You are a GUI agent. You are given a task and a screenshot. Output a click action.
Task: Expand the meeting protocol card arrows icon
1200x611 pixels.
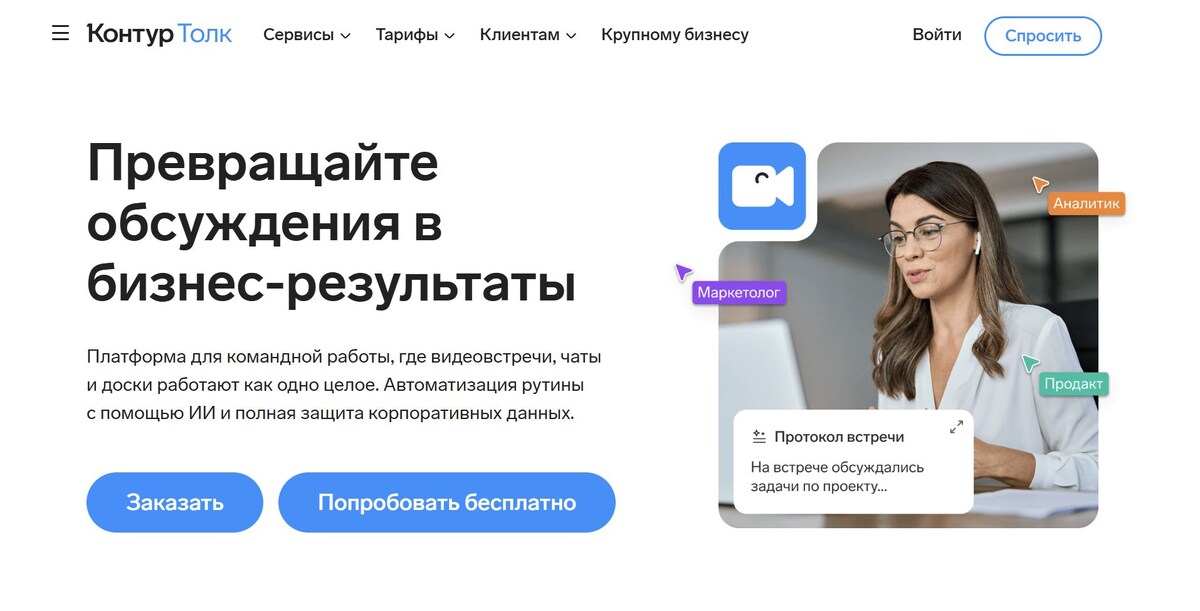(x=956, y=427)
